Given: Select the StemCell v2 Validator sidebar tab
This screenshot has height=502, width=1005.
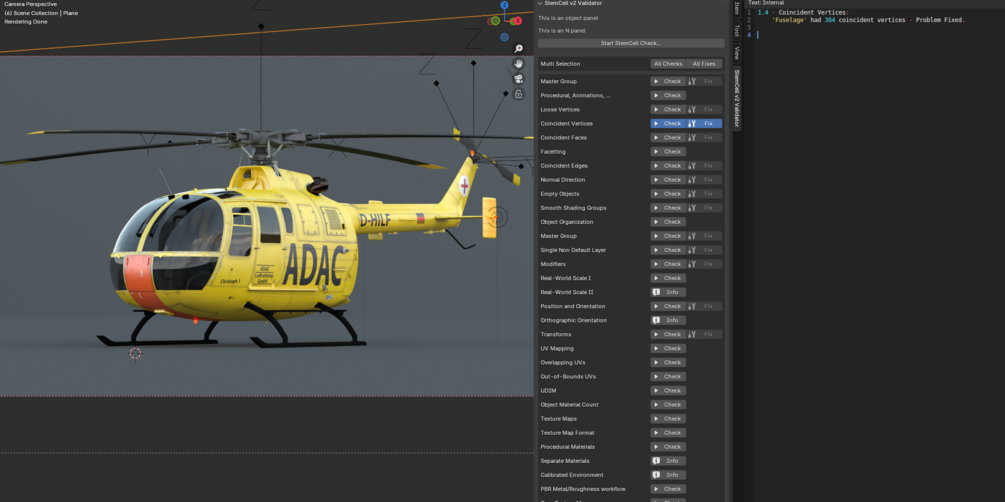Looking at the screenshot, I should tap(736, 98).
